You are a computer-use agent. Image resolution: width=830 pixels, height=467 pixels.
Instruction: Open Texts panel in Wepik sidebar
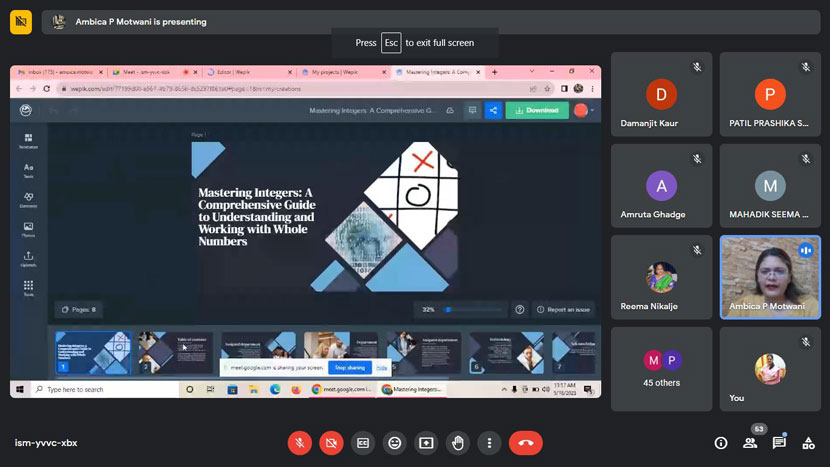(x=29, y=170)
